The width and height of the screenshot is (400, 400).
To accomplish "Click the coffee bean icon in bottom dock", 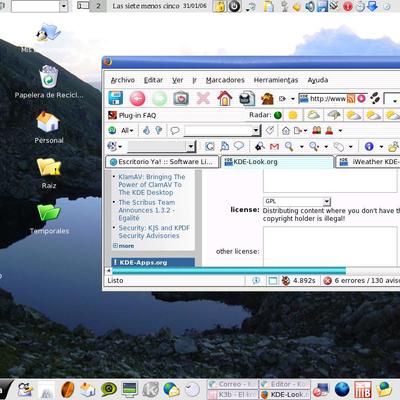I will [68, 389].
